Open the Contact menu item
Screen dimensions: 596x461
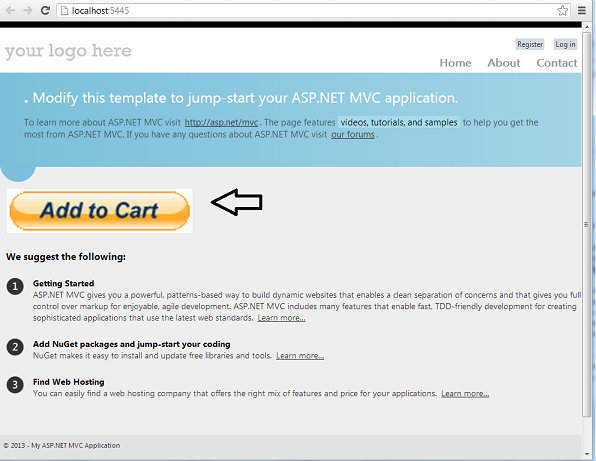(x=557, y=63)
